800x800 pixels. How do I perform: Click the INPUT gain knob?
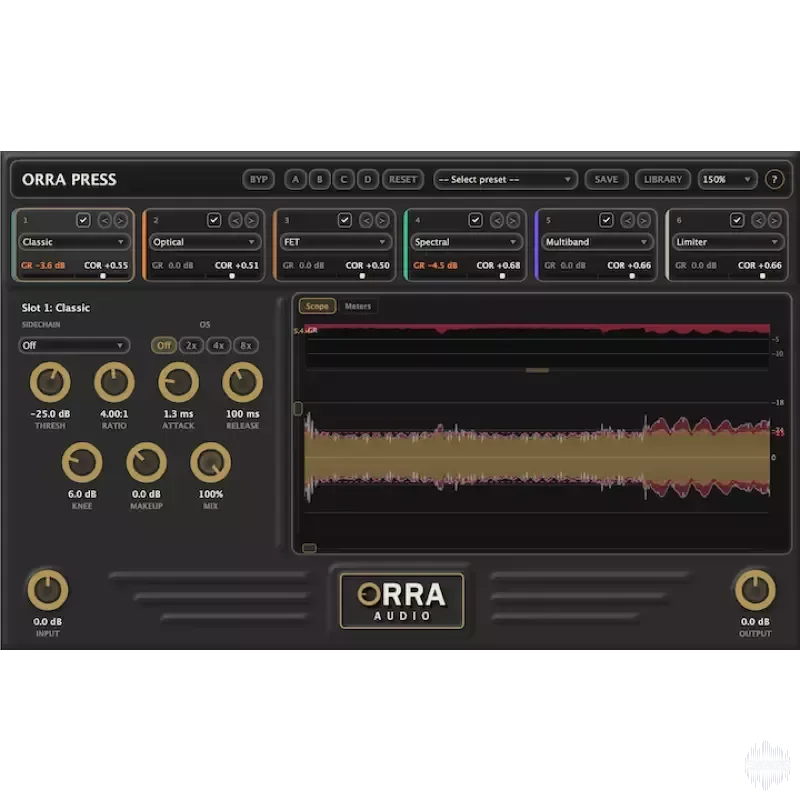click(47, 590)
